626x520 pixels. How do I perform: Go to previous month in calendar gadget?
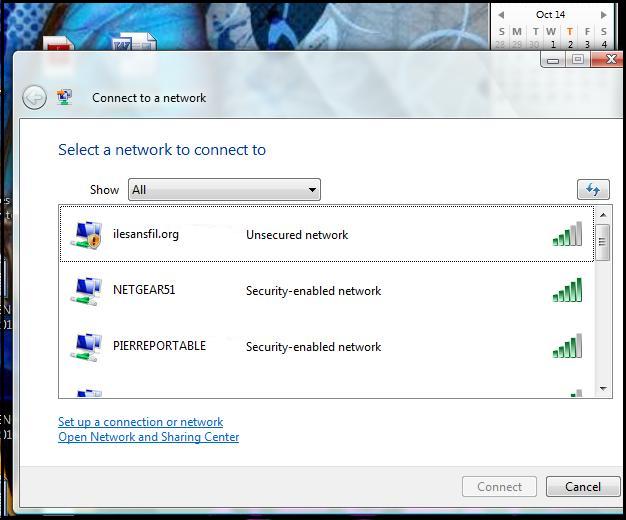[501, 15]
